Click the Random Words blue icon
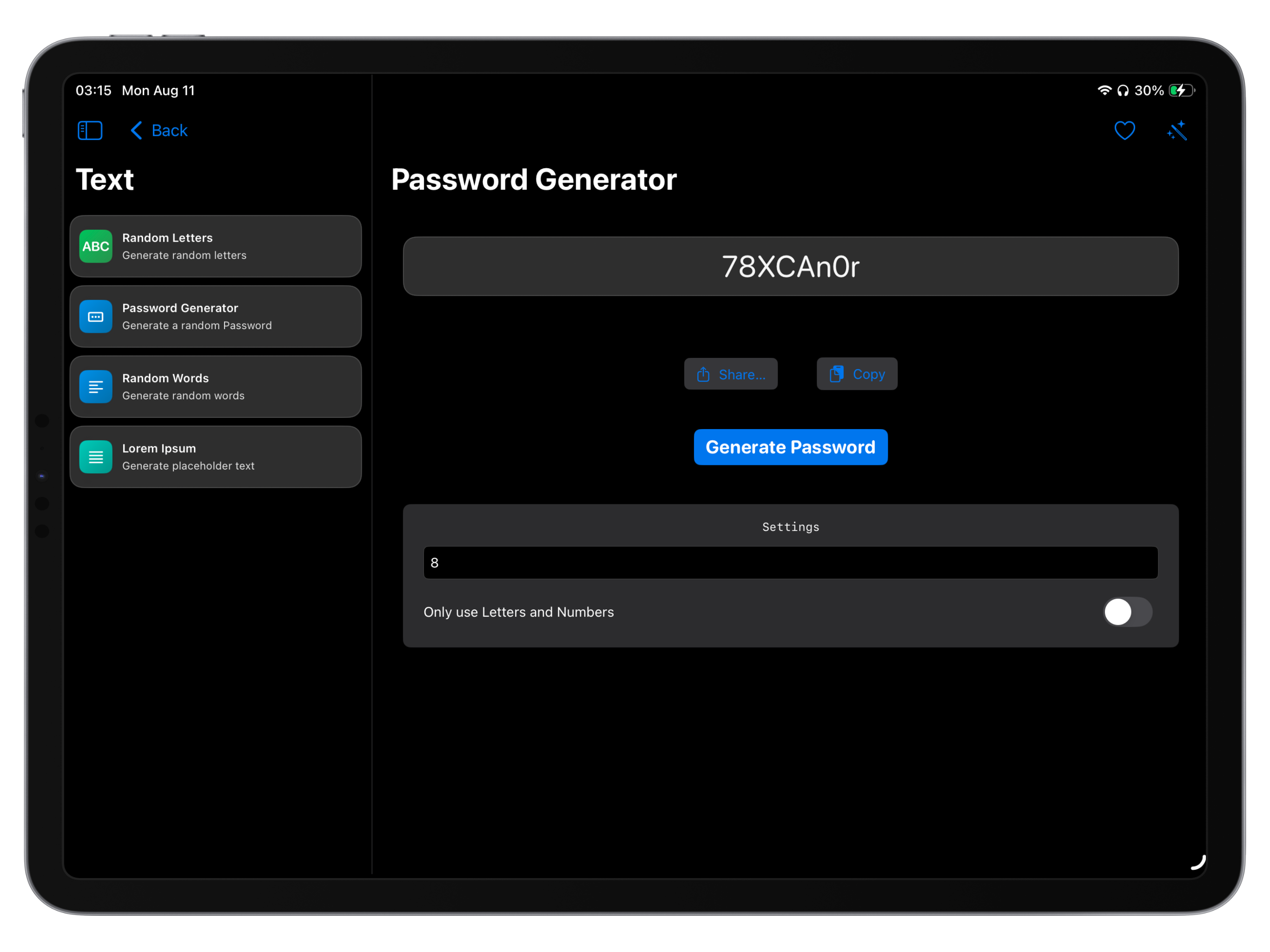 click(96, 386)
